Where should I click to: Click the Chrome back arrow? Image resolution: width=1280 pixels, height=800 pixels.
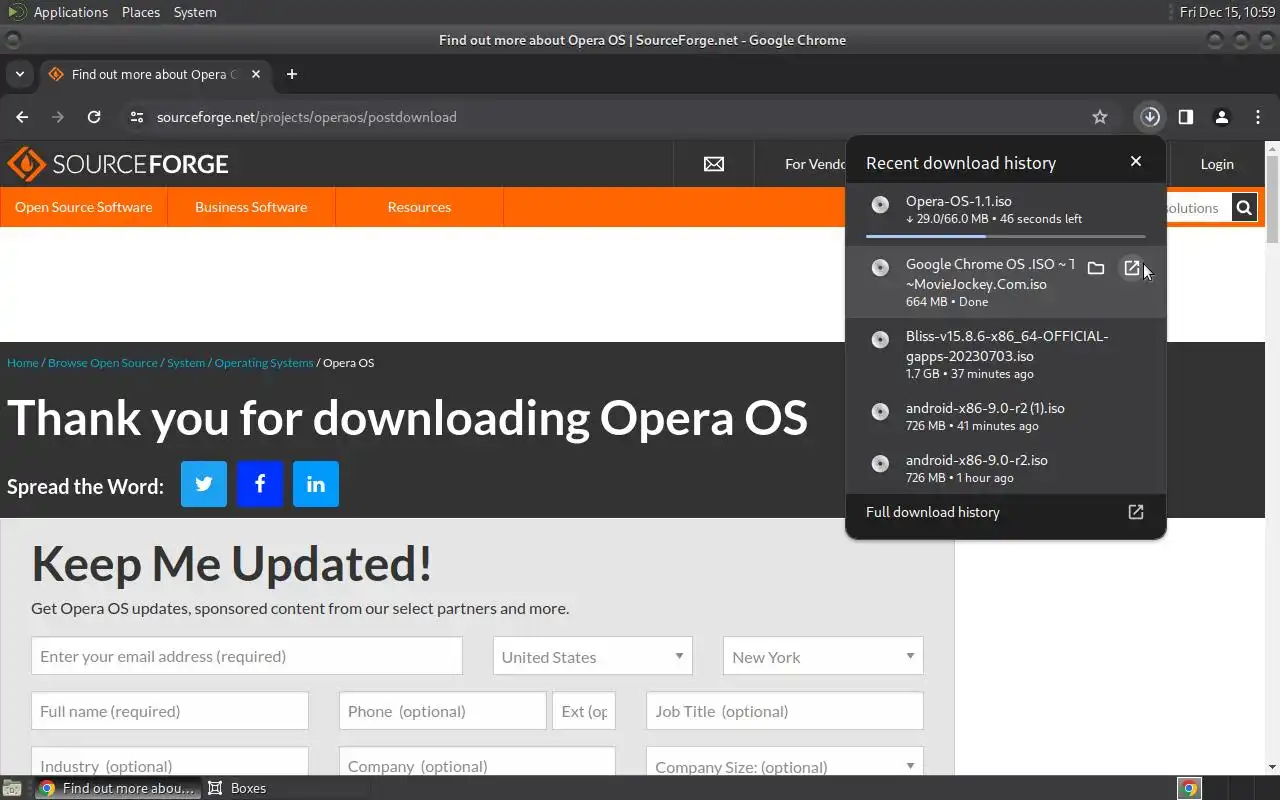click(x=22, y=117)
